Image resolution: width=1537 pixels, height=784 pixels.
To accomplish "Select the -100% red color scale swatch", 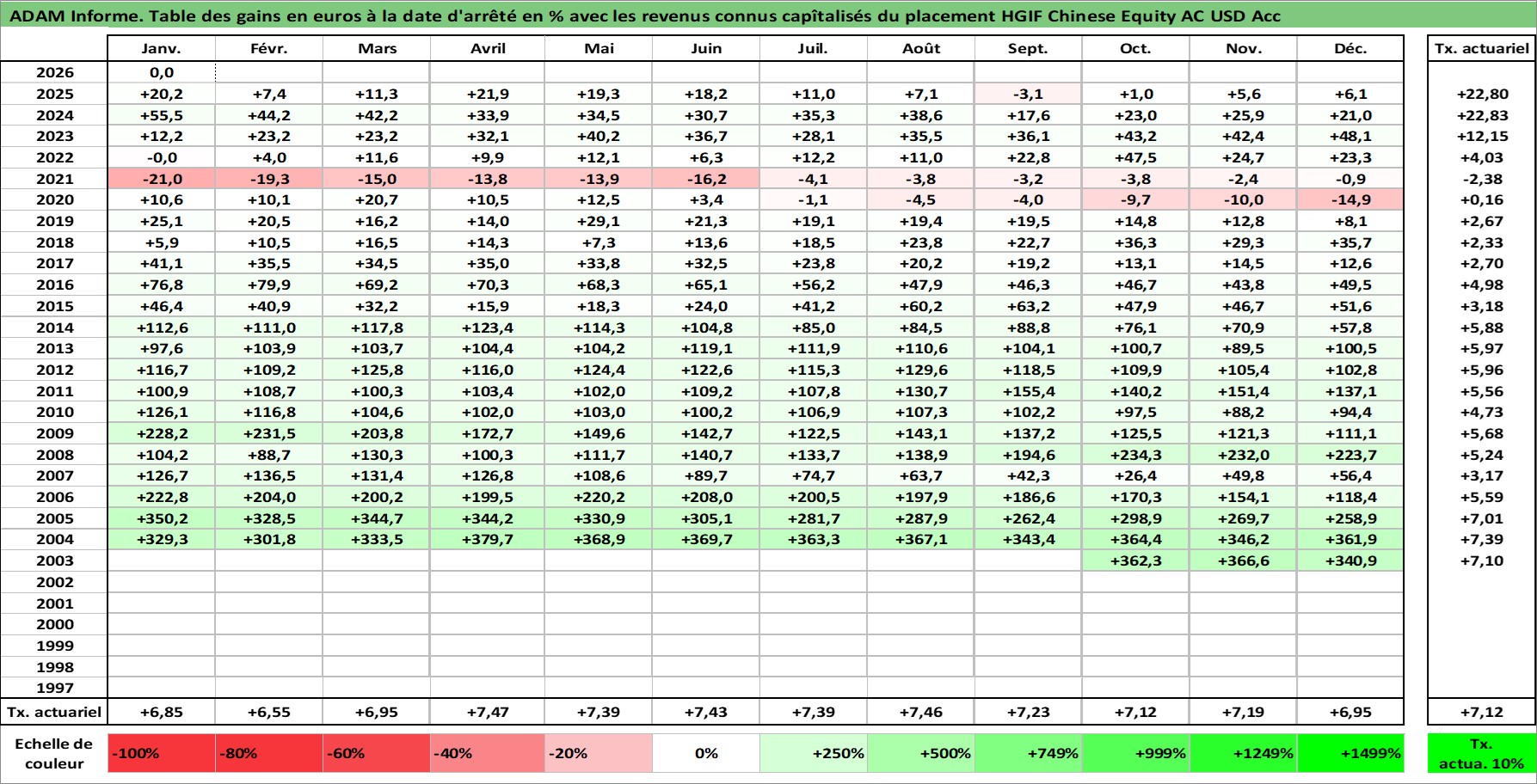I will [162, 753].
